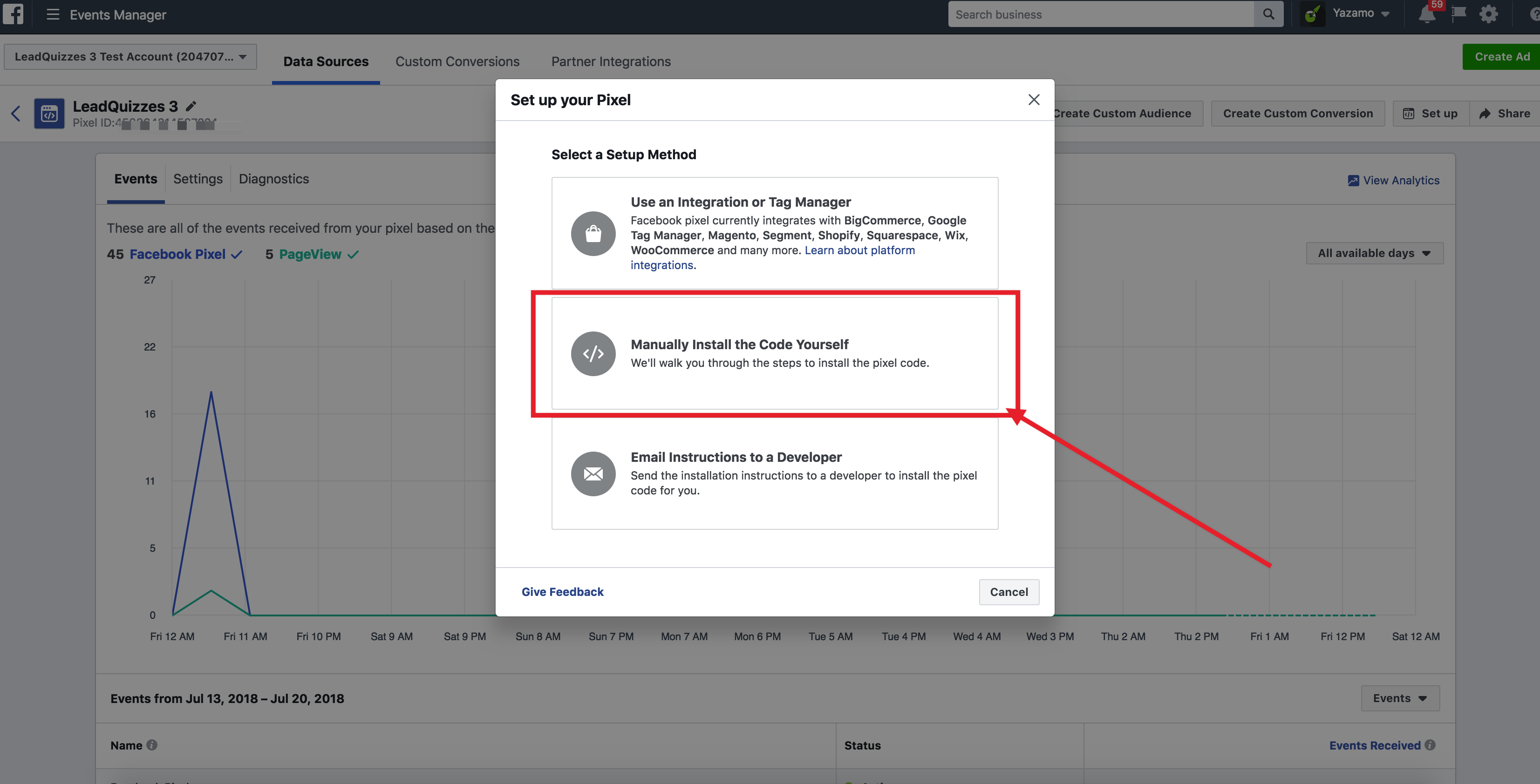Choose Manually Install the Code Yourself

pyautogui.click(x=775, y=354)
